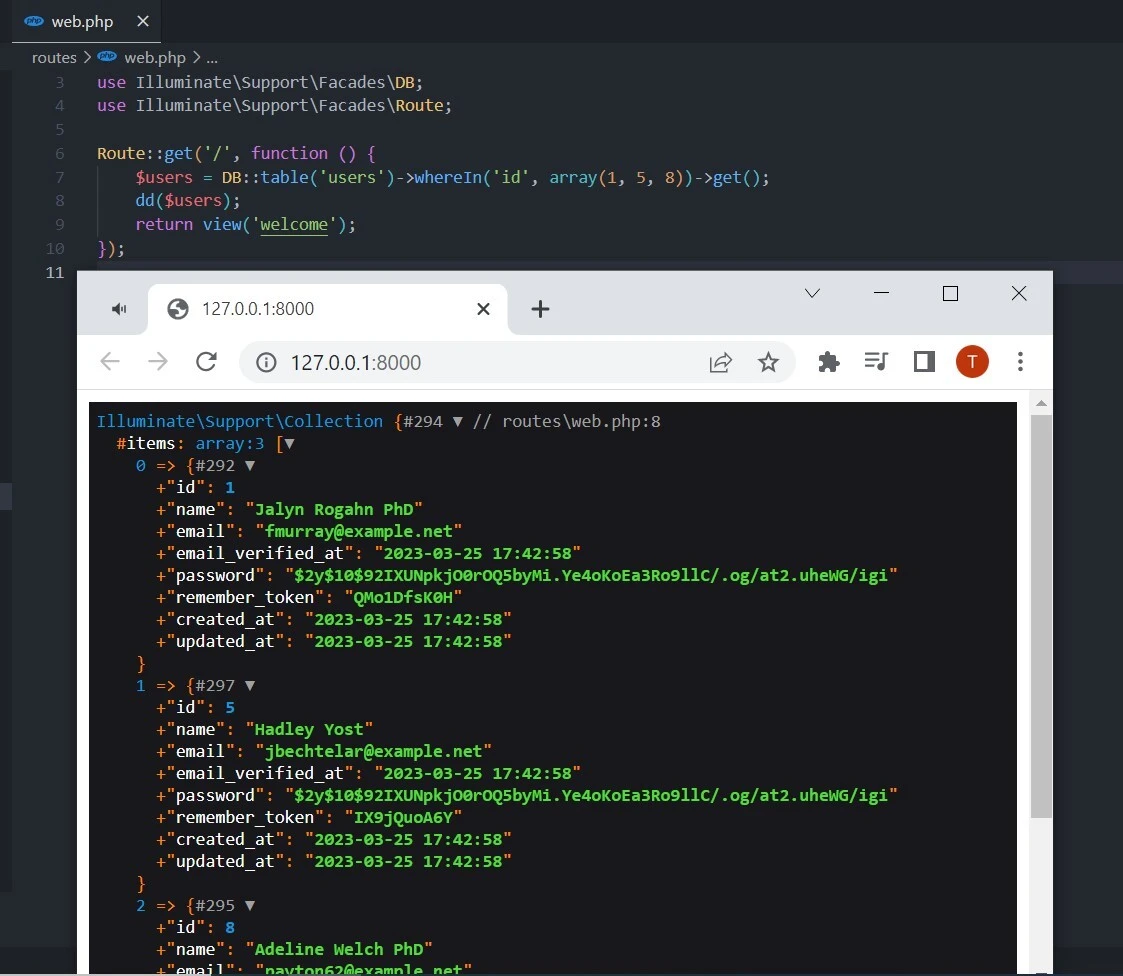Collapse the Collection #294 dump arrow
Screen dimensions: 1123x976
pos(458,422)
